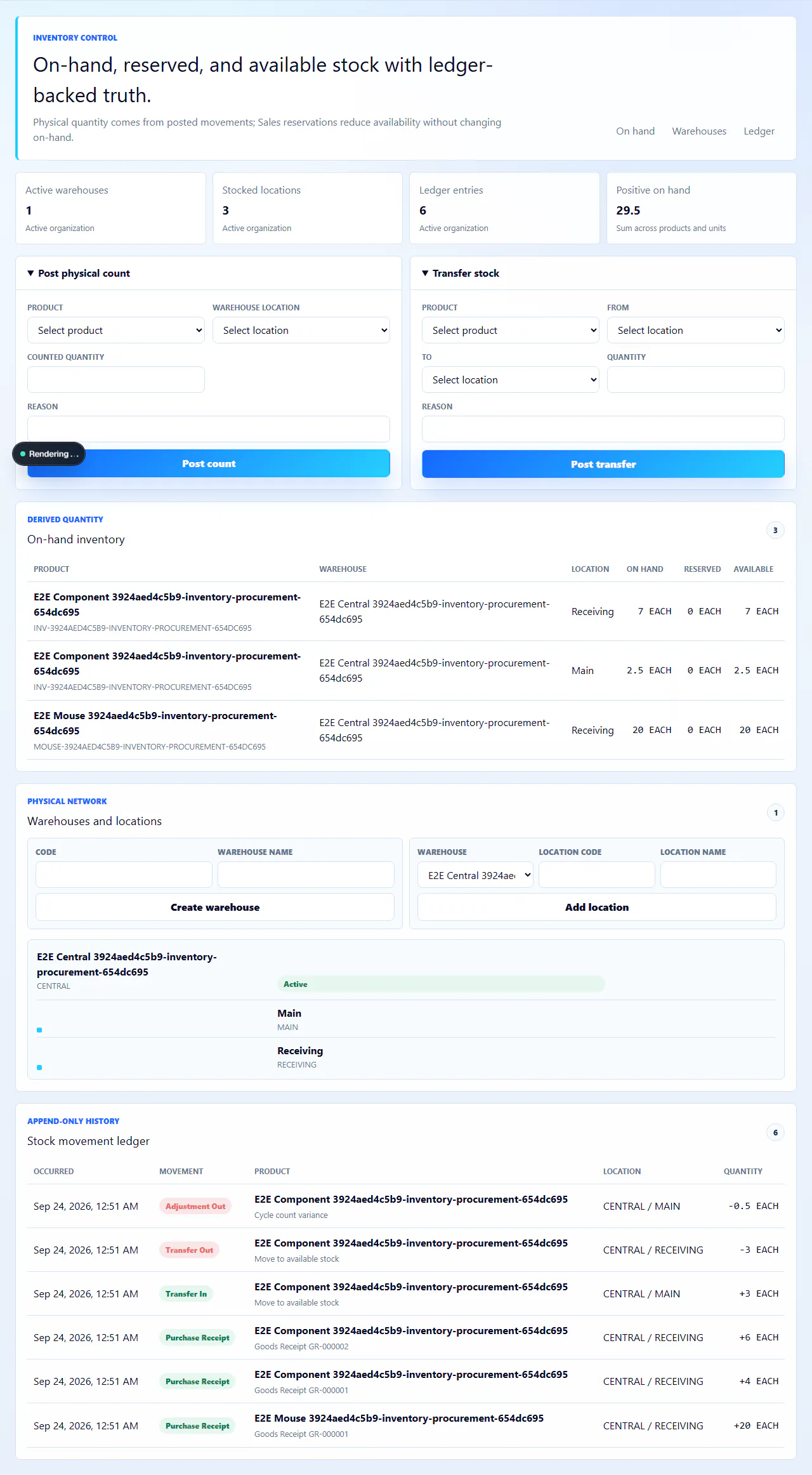Viewport: 812px width, 1475px height.
Task: Focus the Transfer stock Quantity field
Action: (696, 380)
